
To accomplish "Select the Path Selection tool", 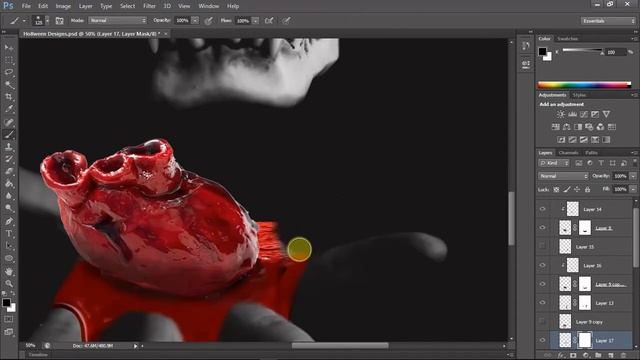I will (9, 246).
